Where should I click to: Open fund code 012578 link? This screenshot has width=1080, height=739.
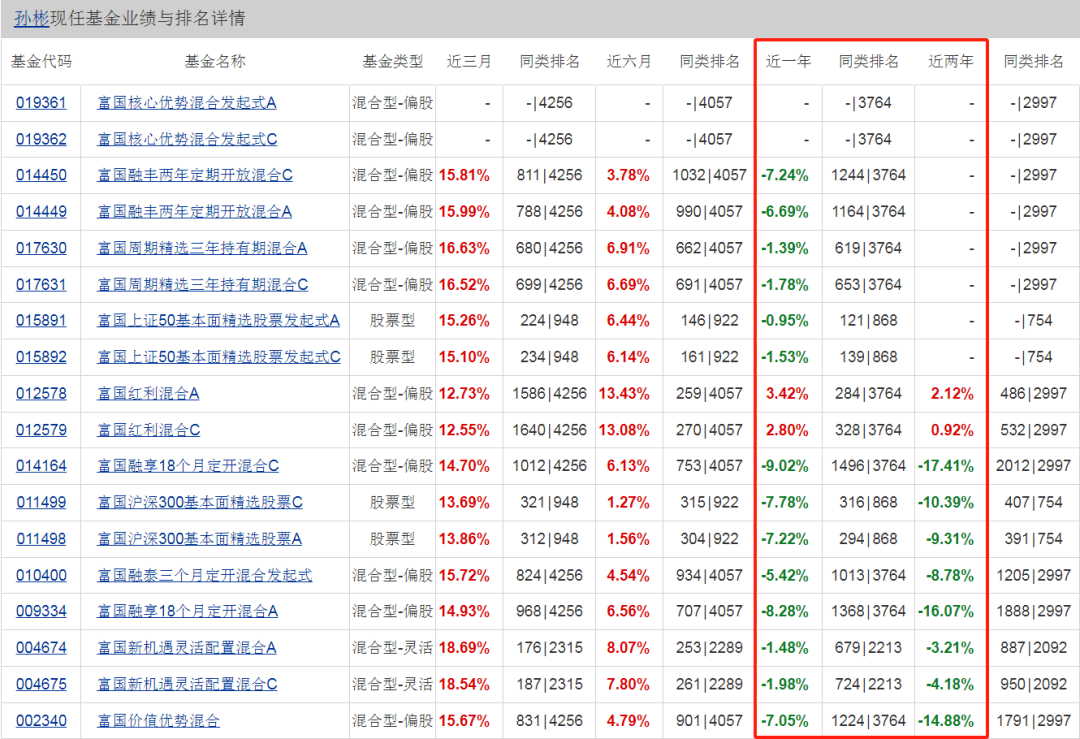pyautogui.click(x=41, y=393)
